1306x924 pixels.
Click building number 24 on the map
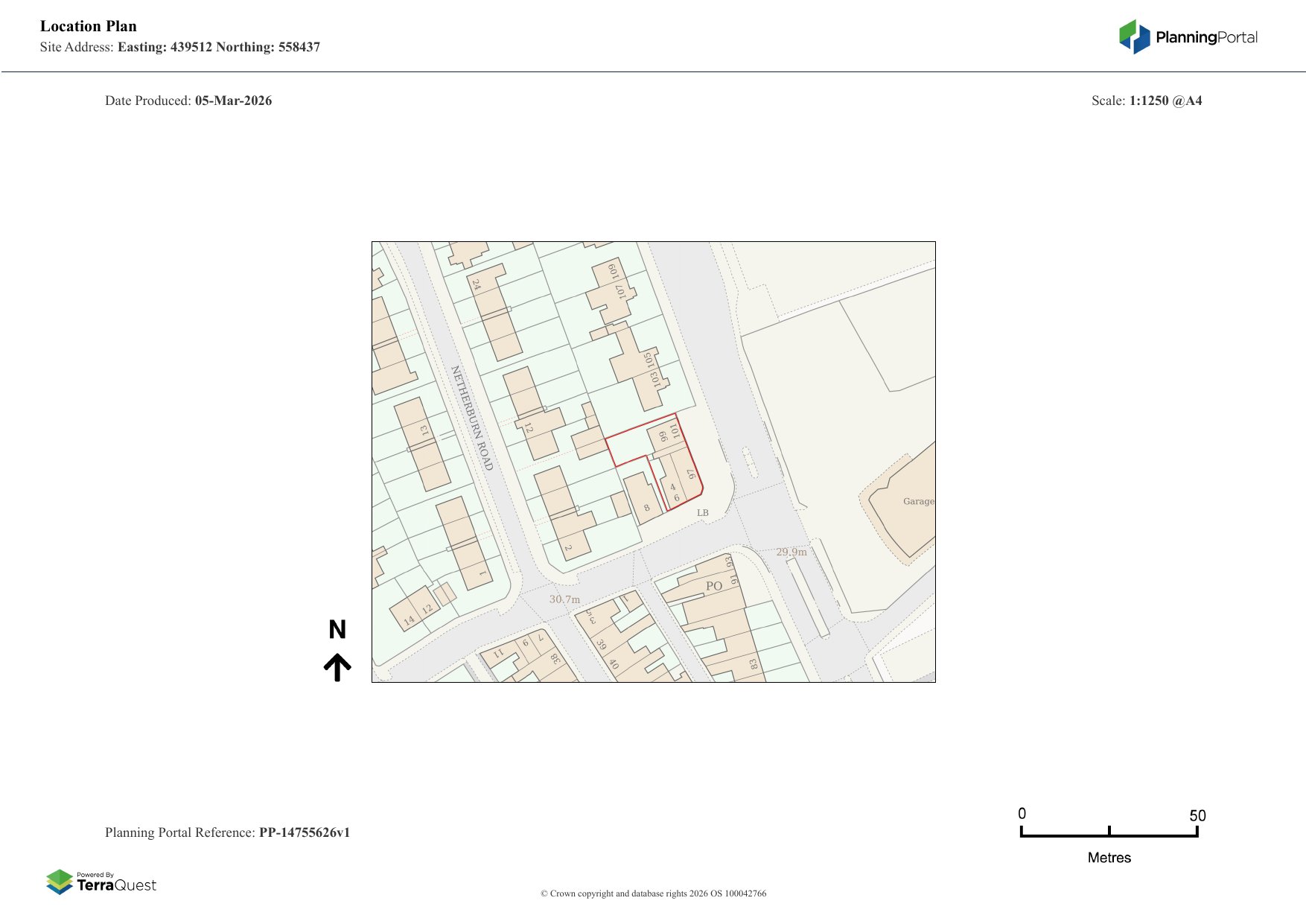(x=477, y=284)
